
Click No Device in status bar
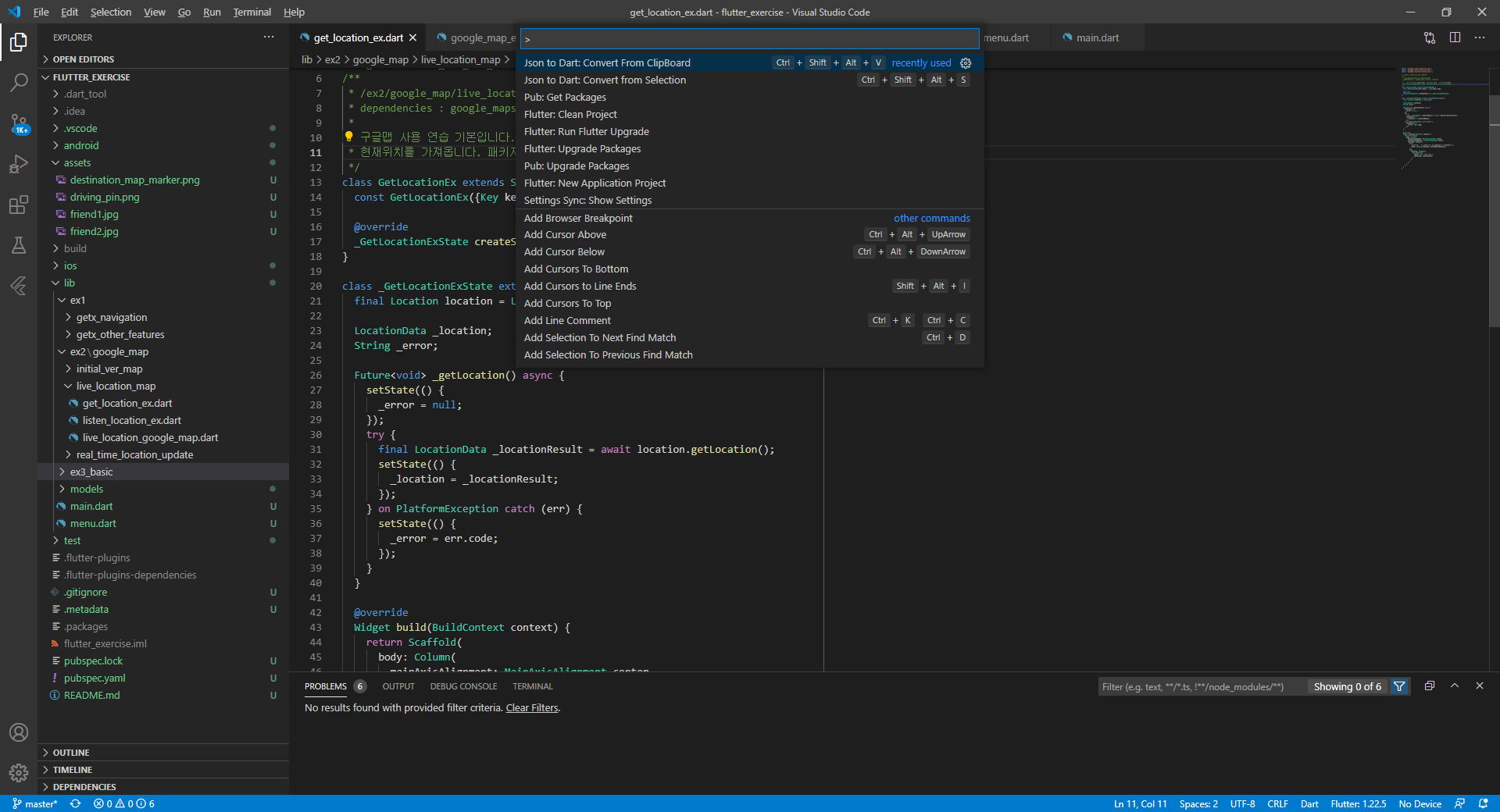(1420, 803)
